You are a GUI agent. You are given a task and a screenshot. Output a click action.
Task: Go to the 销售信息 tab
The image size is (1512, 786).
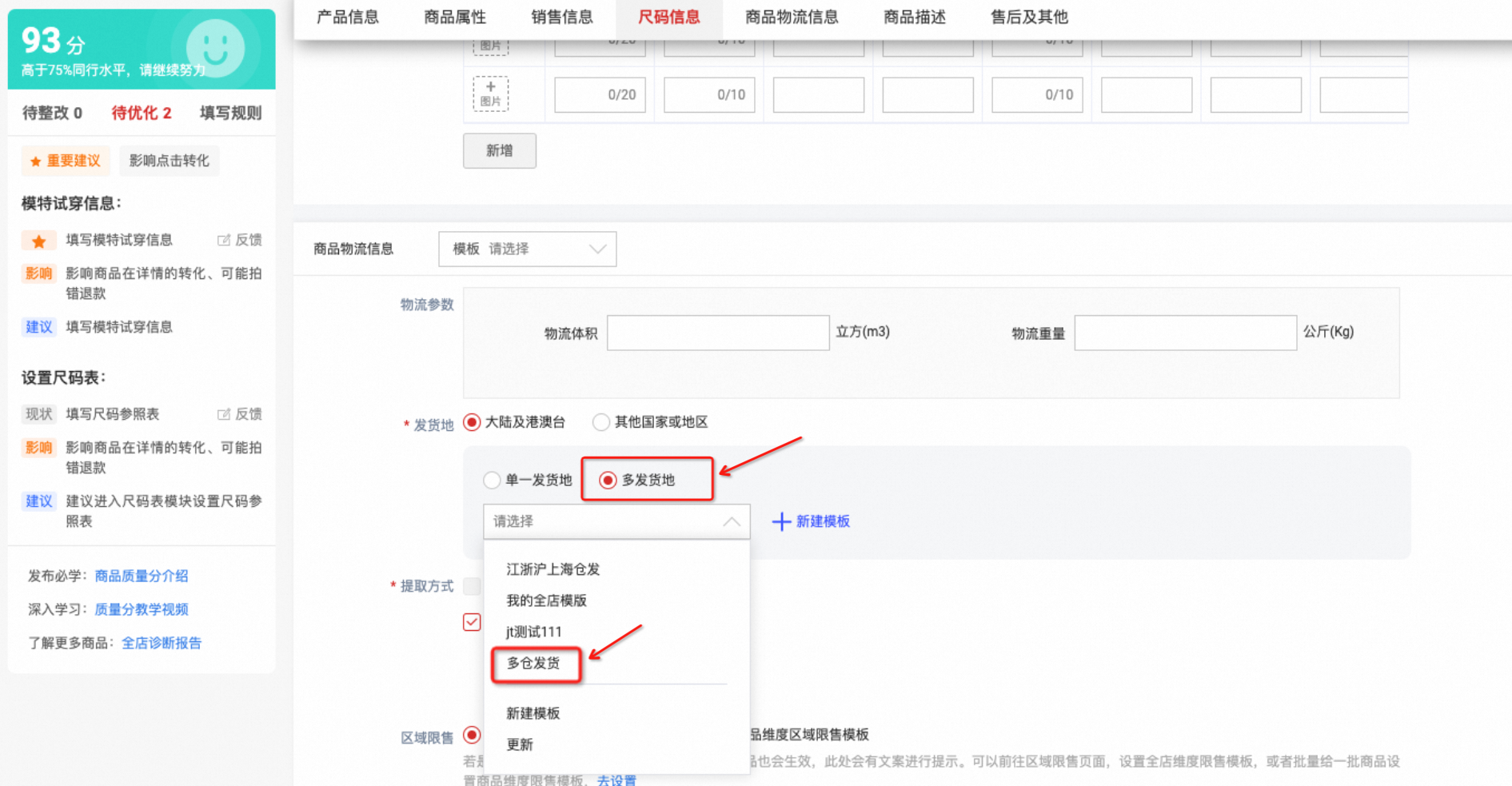point(562,17)
